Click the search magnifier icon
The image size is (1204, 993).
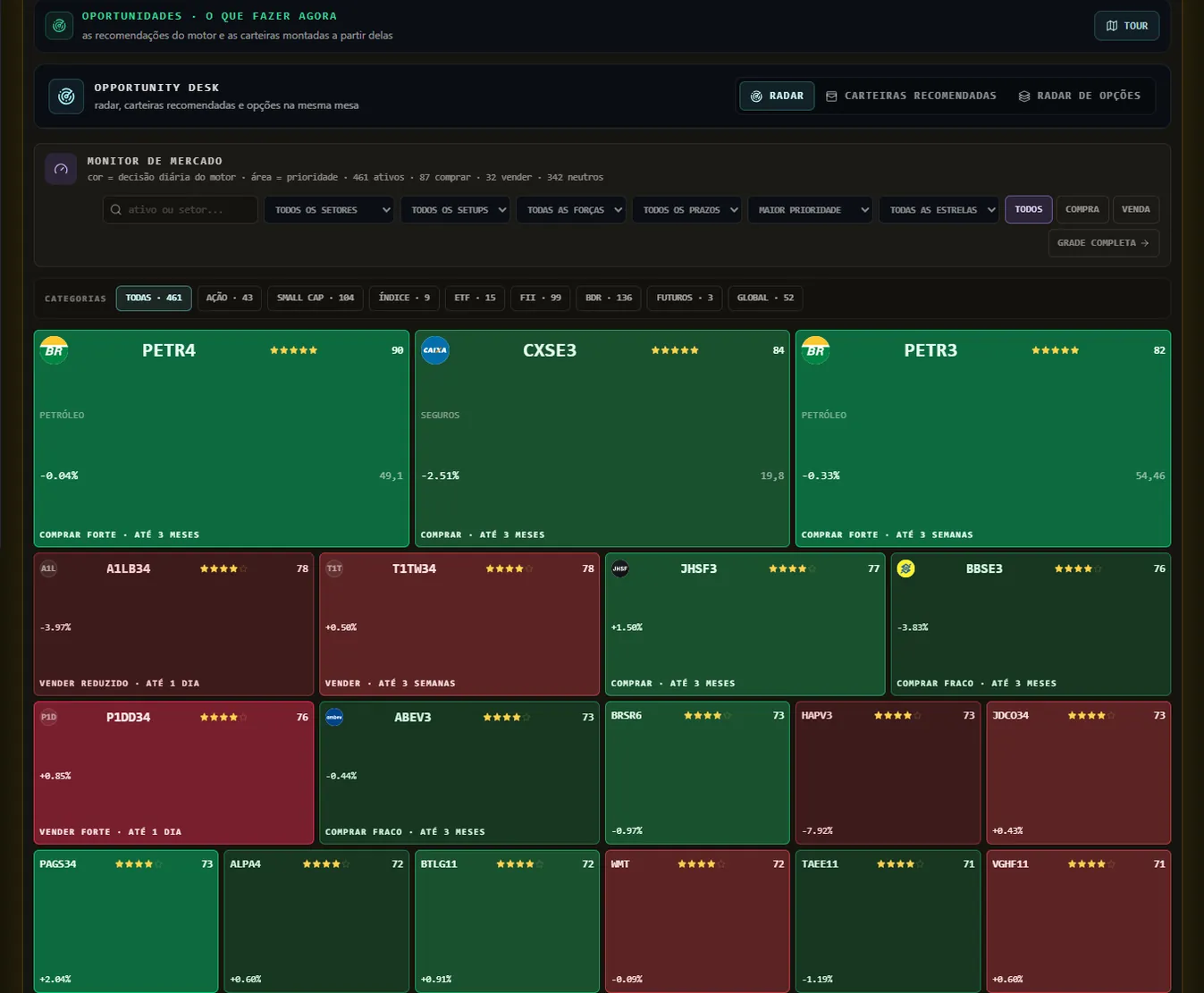point(116,210)
